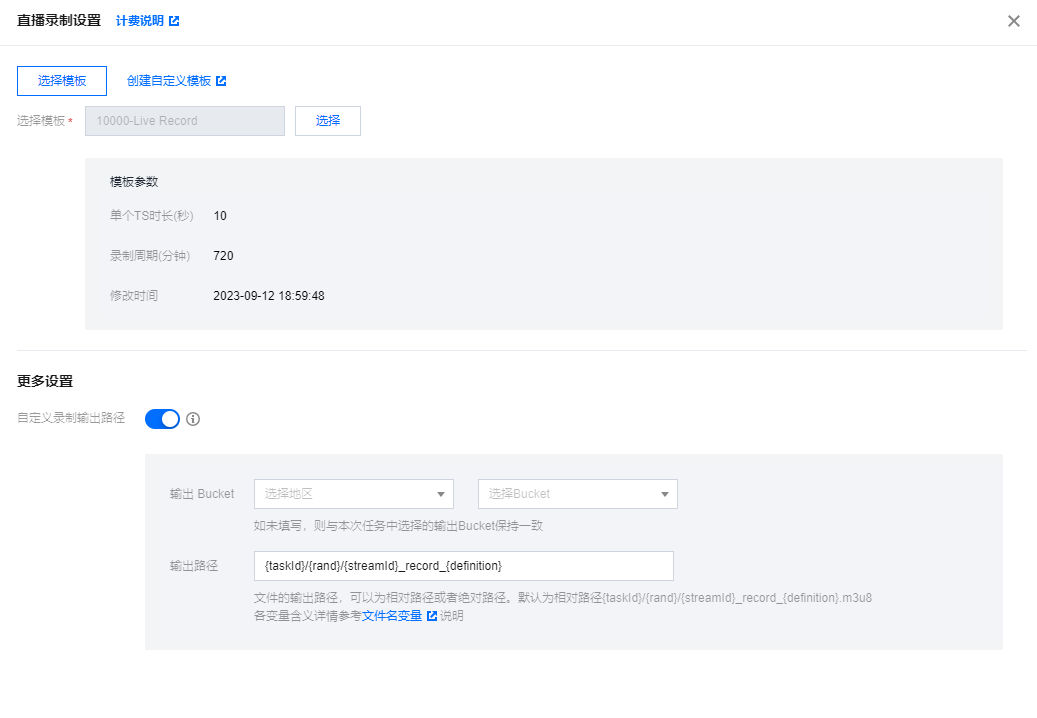Click the 更多设置 section heading
The image size is (1037, 718).
45,381
